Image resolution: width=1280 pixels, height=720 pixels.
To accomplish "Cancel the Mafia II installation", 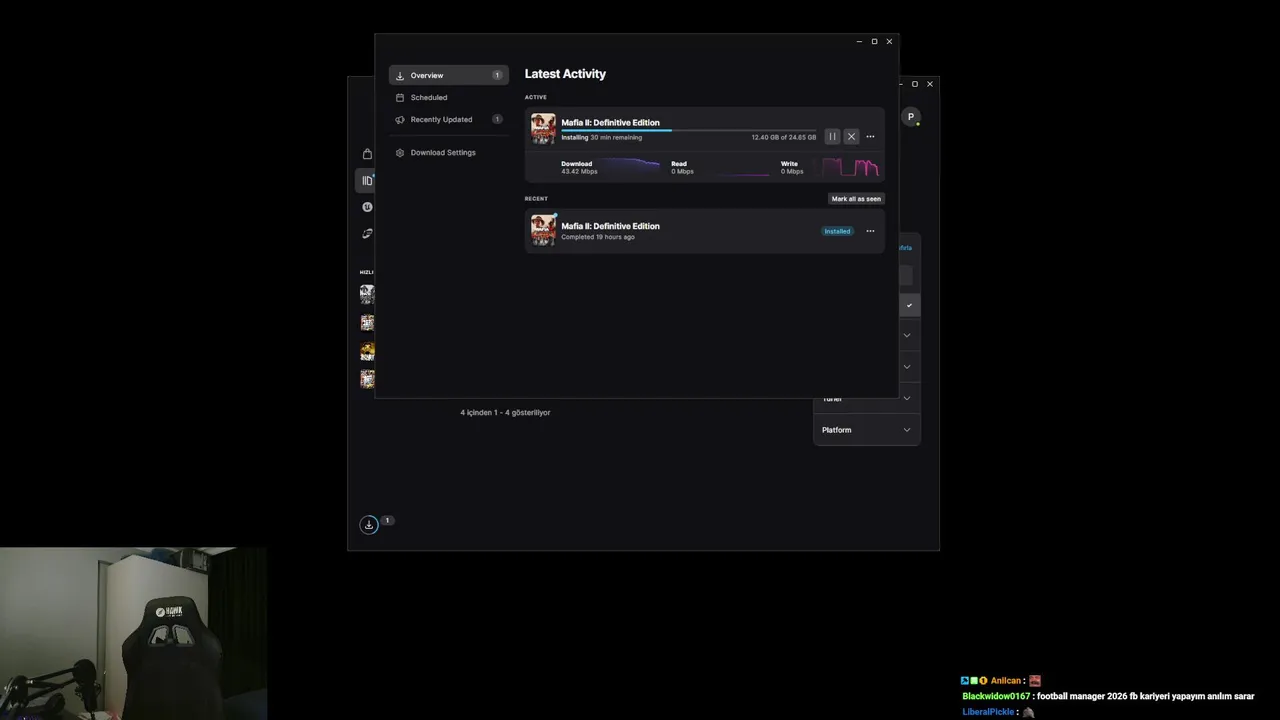I will 851,136.
